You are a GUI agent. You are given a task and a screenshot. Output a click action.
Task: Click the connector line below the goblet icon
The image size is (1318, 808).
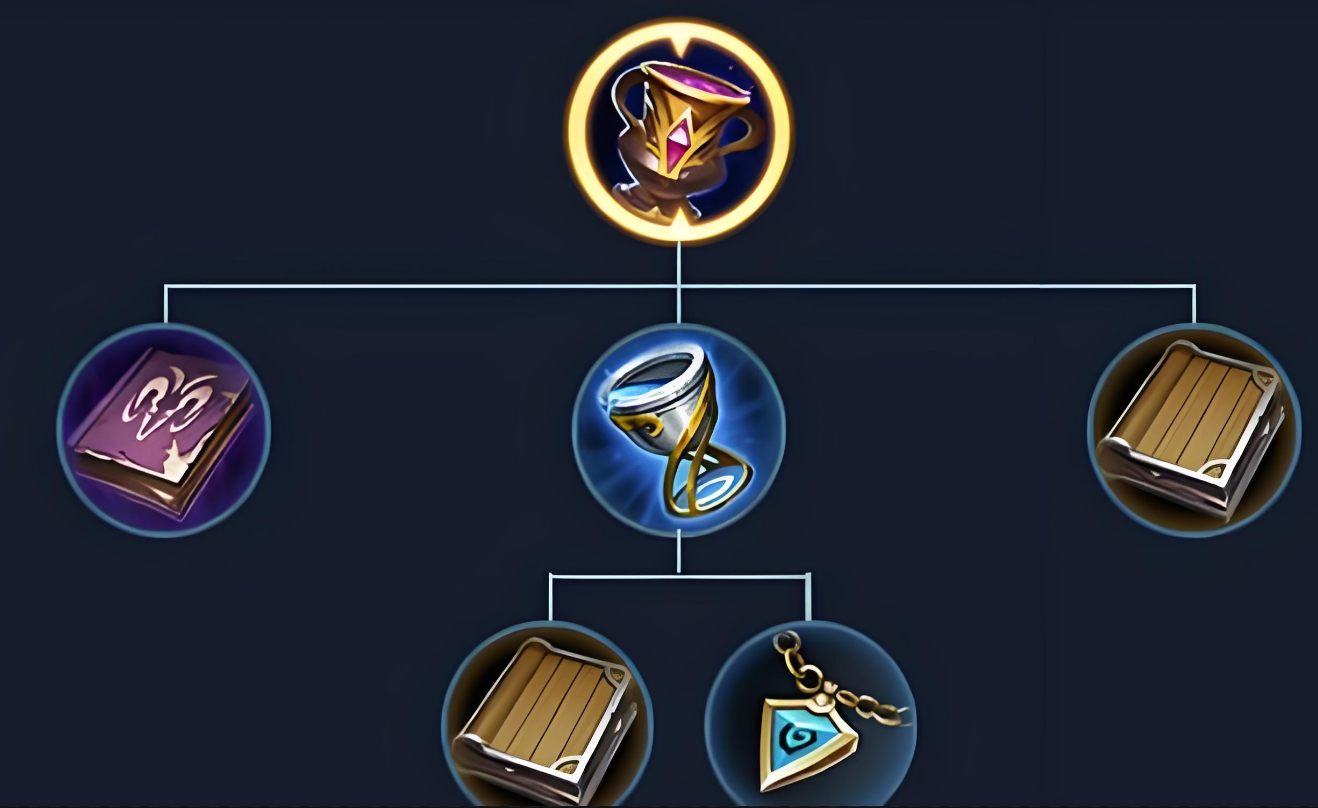click(x=679, y=555)
